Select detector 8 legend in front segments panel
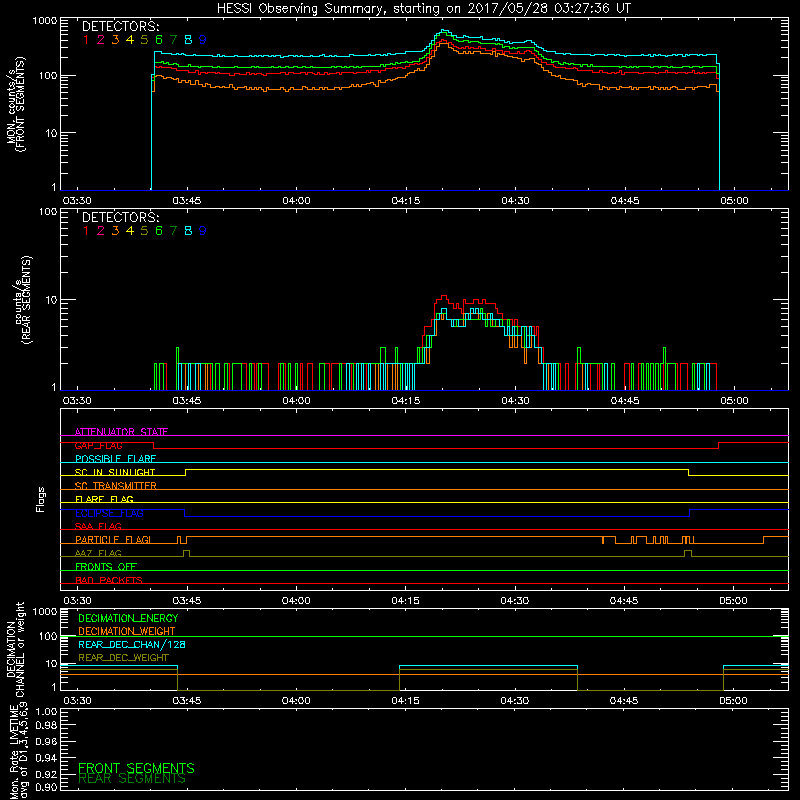 coord(188,40)
